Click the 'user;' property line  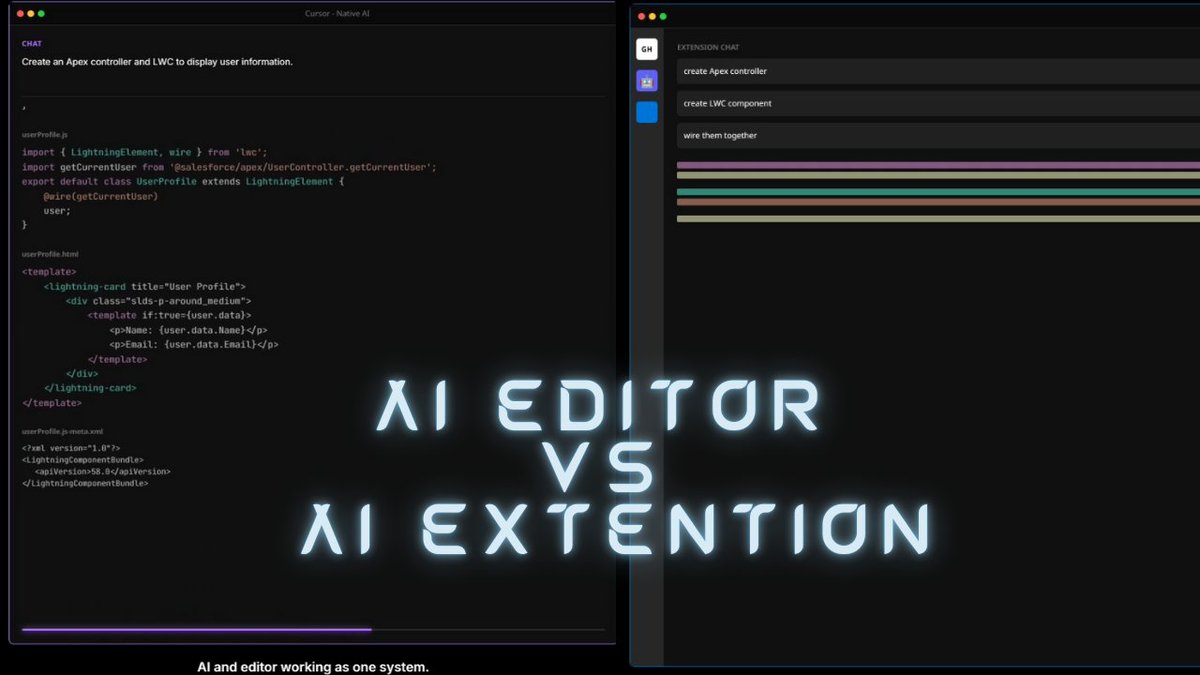pyautogui.click(x=57, y=211)
